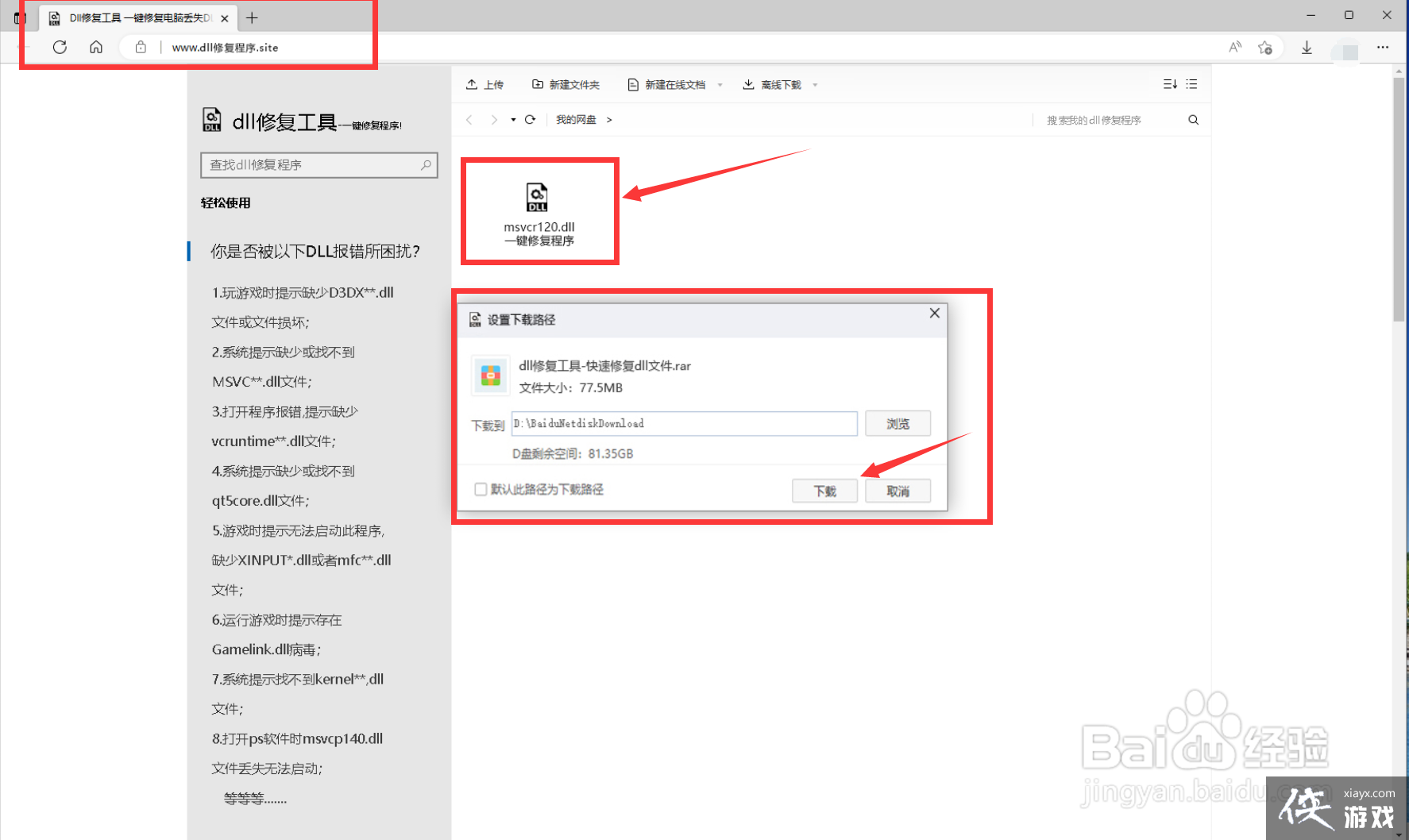Image resolution: width=1409 pixels, height=840 pixels.
Task: Click the netdisk search magnifier icon
Action: coord(1193,120)
